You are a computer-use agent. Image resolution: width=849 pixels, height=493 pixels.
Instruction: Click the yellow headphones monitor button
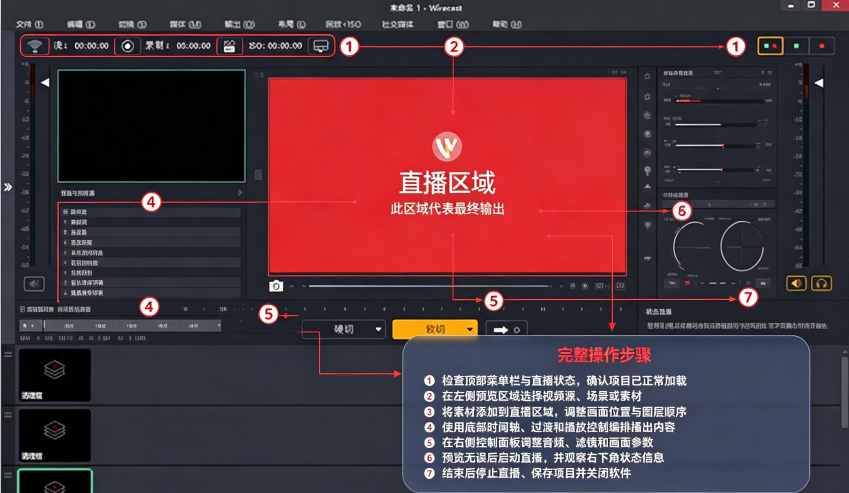click(x=821, y=283)
